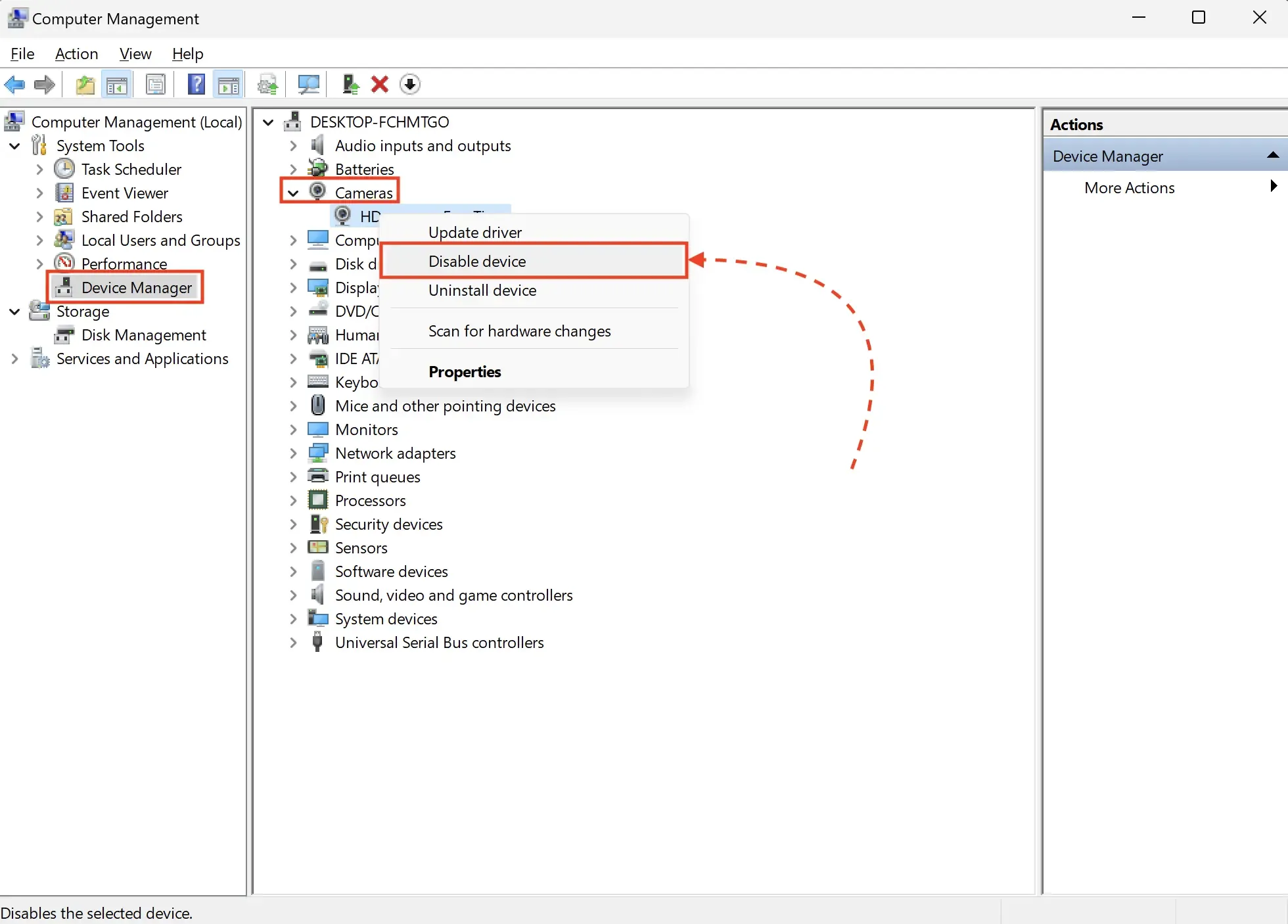This screenshot has width=1288, height=924.
Task: Select Disk Management in the tree
Action: (143, 335)
